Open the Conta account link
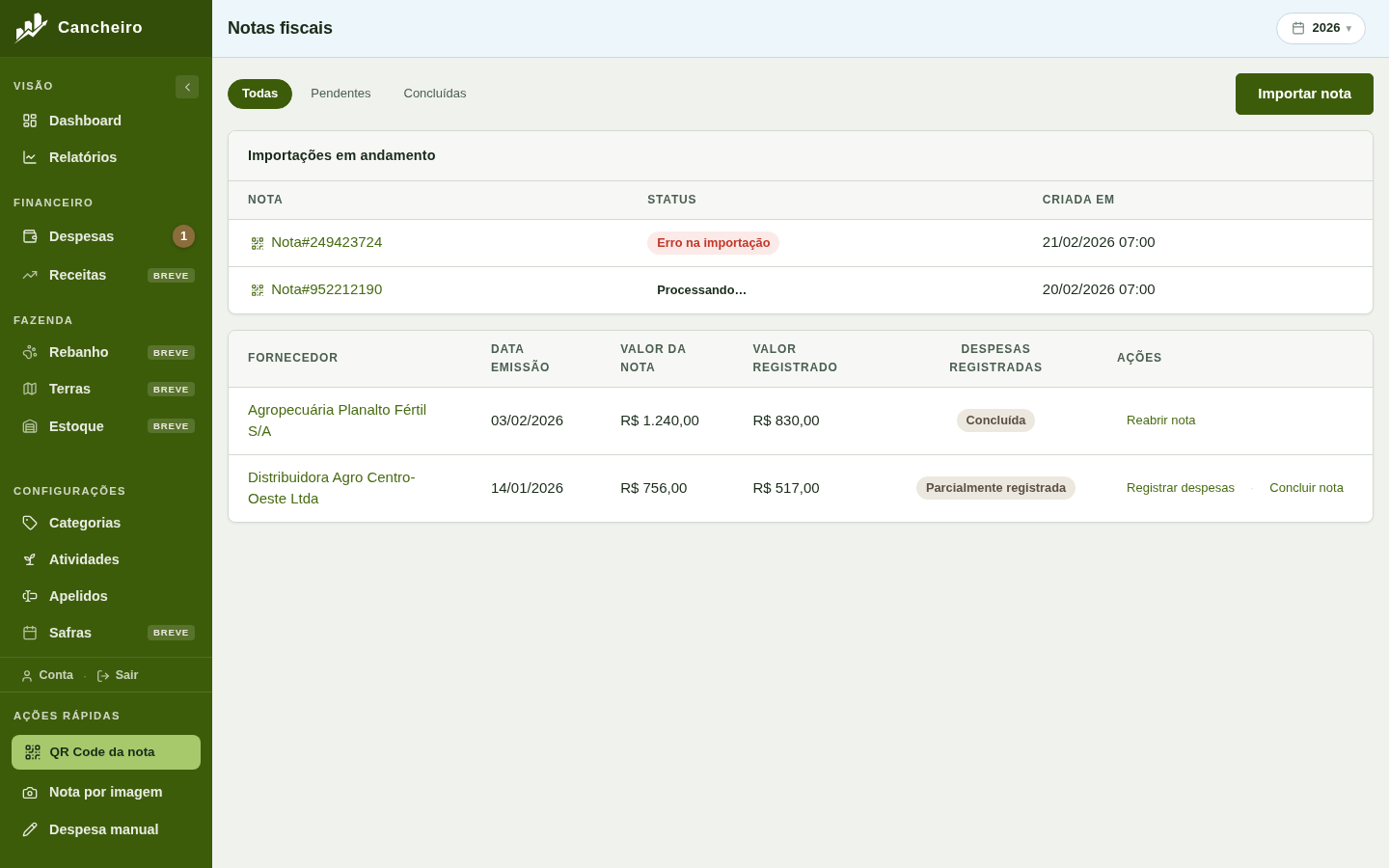Image resolution: width=1389 pixels, height=868 pixels. [x=47, y=675]
